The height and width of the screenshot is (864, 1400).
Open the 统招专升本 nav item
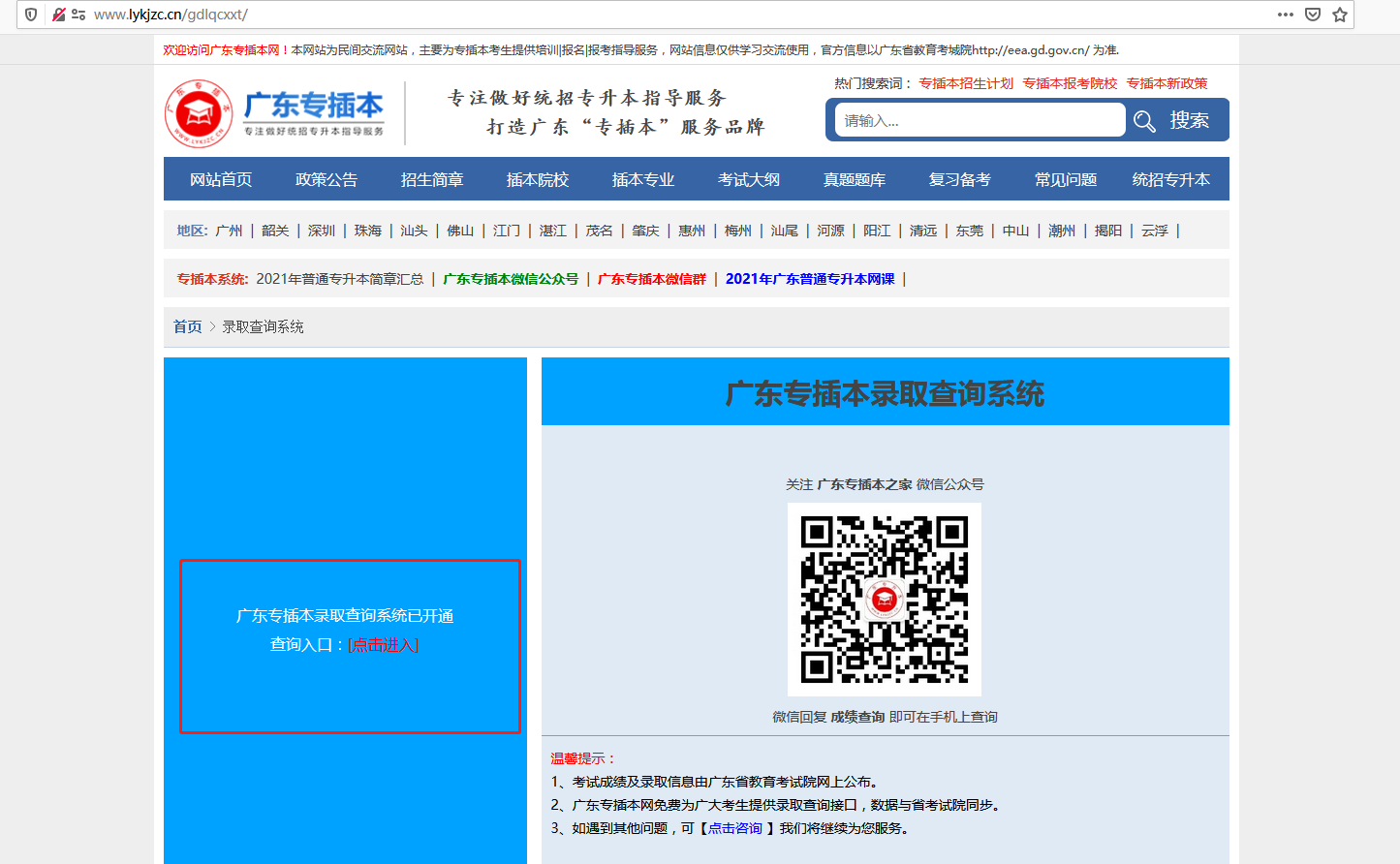pyautogui.click(x=1171, y=179)
